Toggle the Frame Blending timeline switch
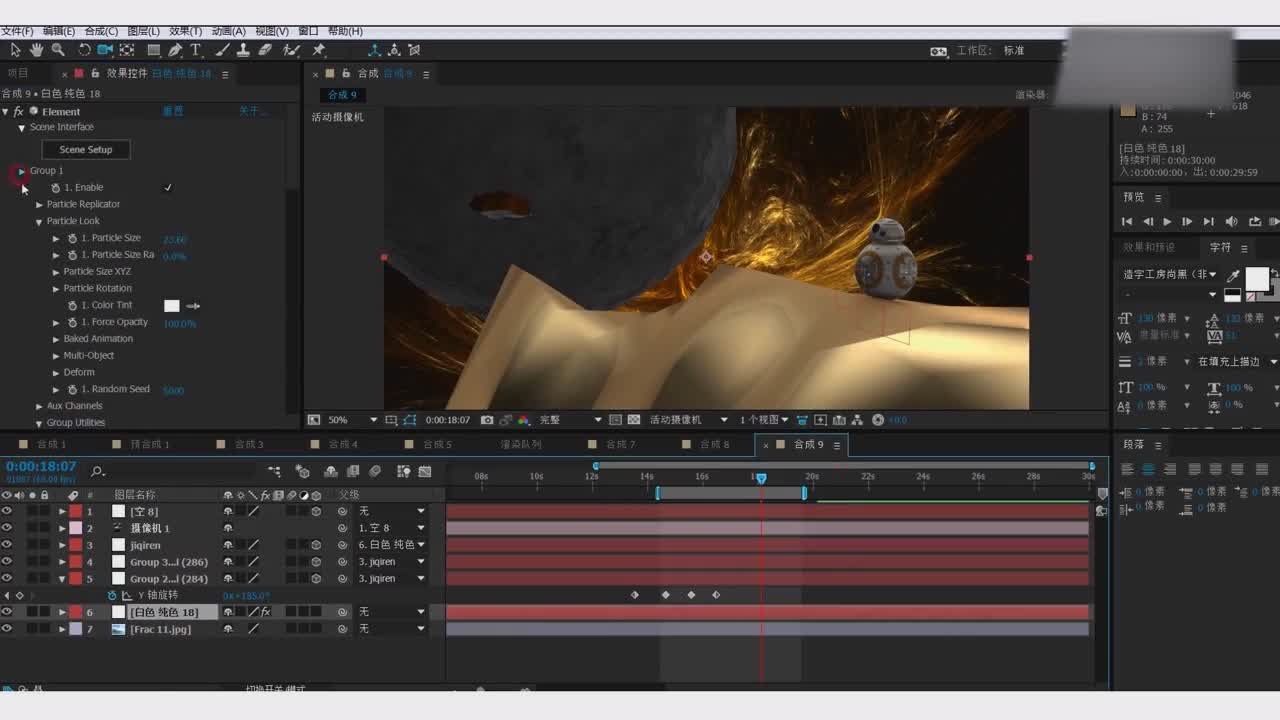 click(x=352, y=471)
